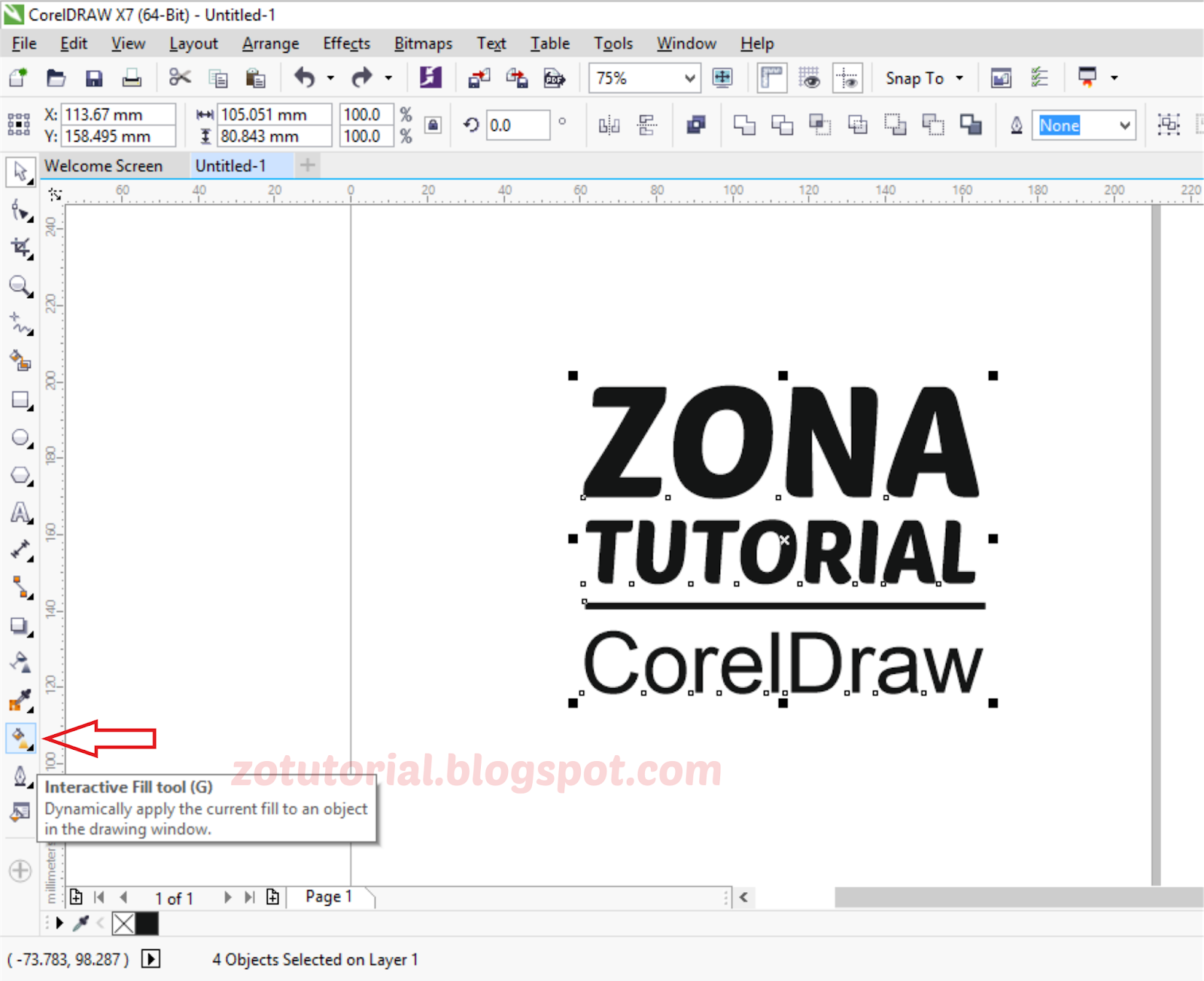
Task: Open the zoom level 75% dropdown
Action: (x=689, y=78)
